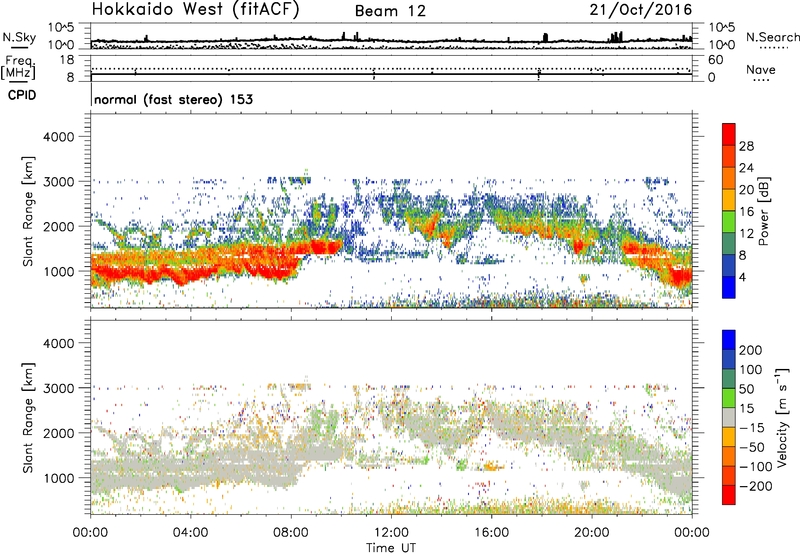Click '4000' on the power panel range axis

pyautogui.click(x=59, y=137)
